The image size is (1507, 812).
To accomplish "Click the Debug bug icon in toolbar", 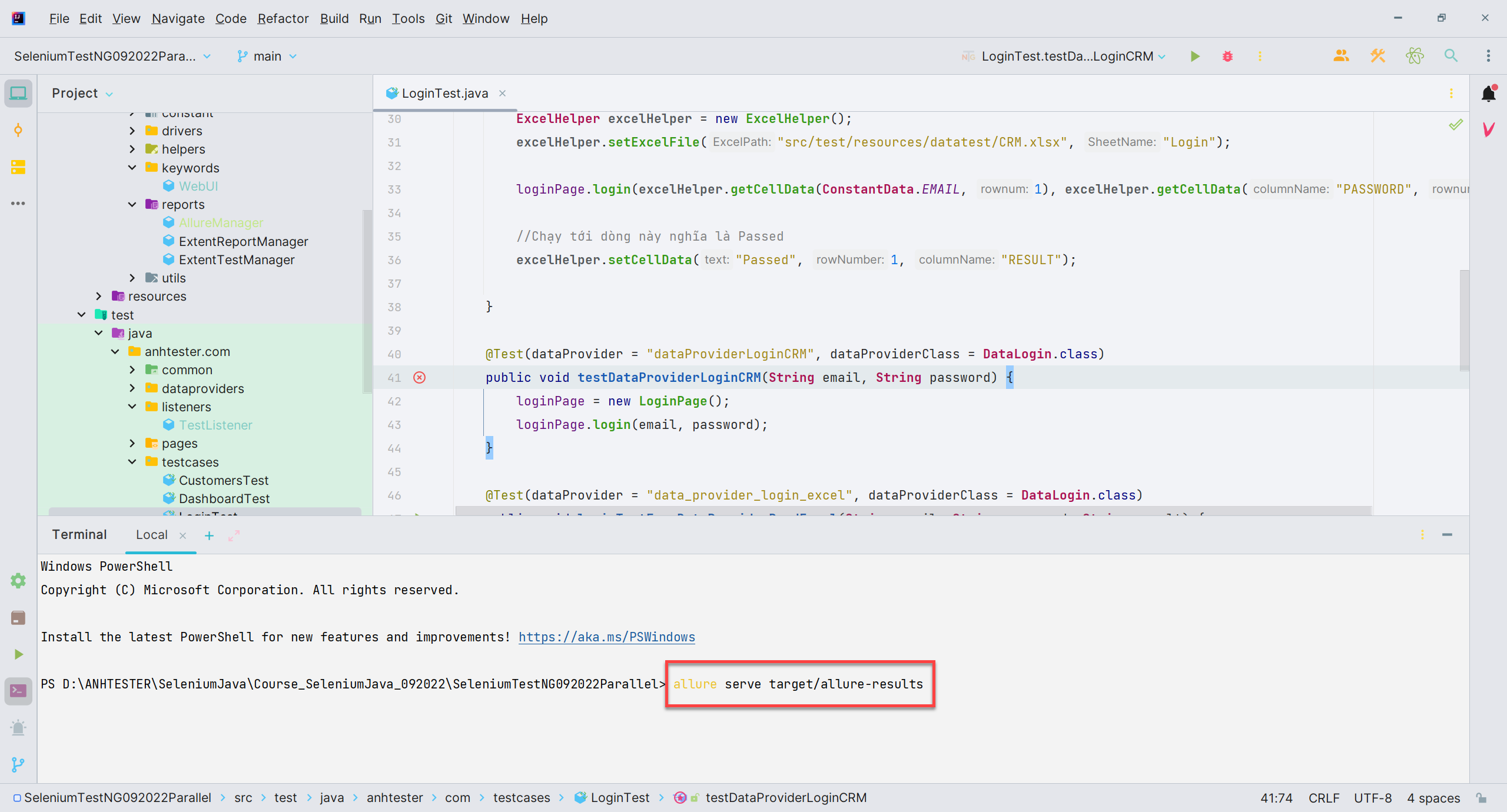I will pos(1227,56).
